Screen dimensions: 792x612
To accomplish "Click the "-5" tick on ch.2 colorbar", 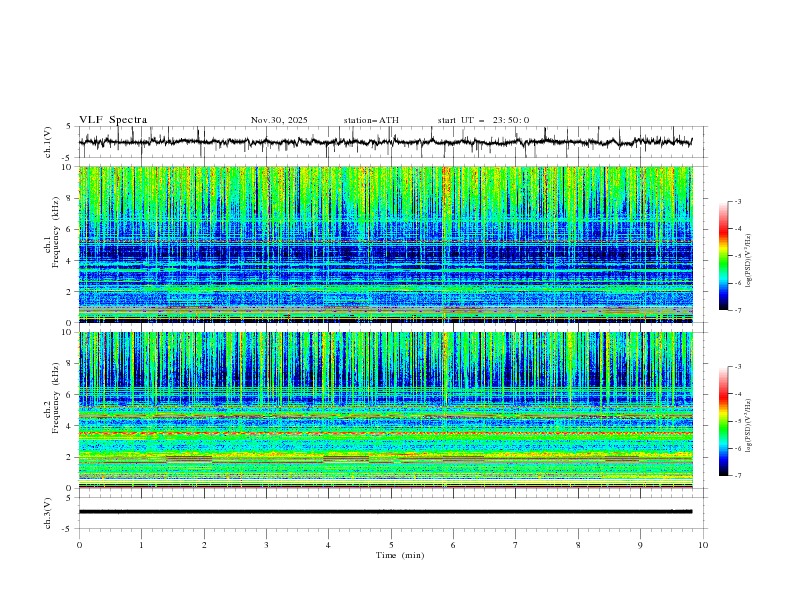I will click(x=738, y=421).
